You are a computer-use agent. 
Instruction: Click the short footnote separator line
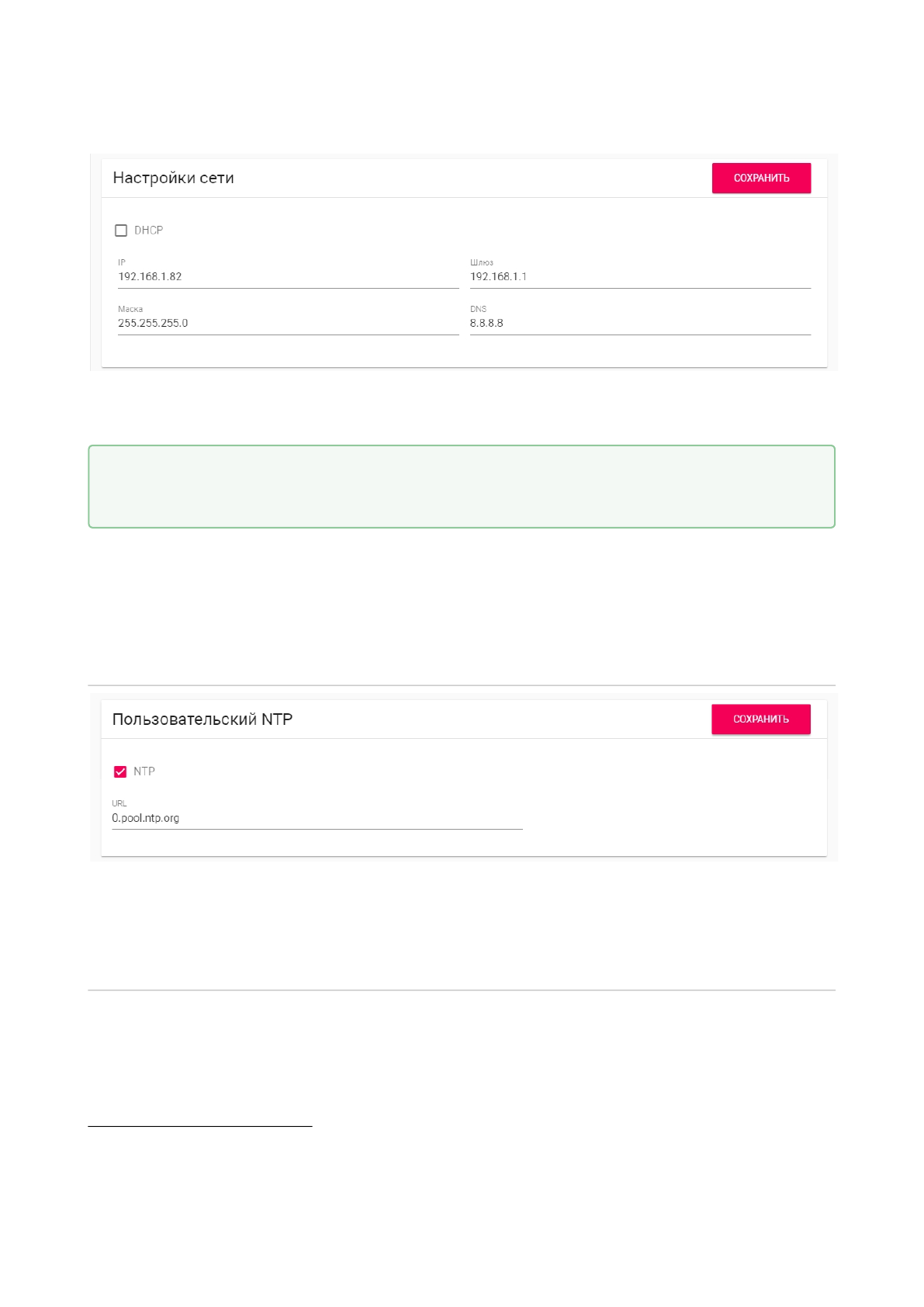[199, 1125]
